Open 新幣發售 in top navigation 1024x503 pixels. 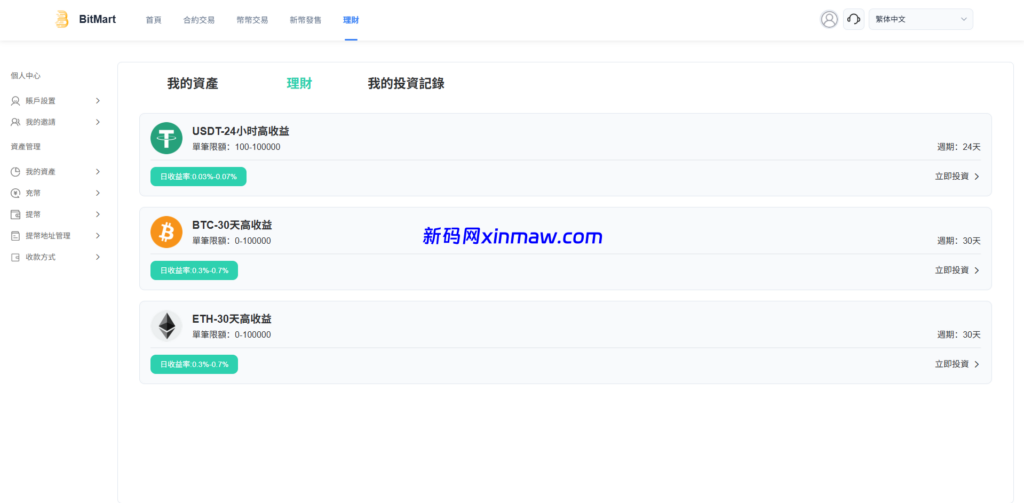pyautogui.click(x=306, y=20)
